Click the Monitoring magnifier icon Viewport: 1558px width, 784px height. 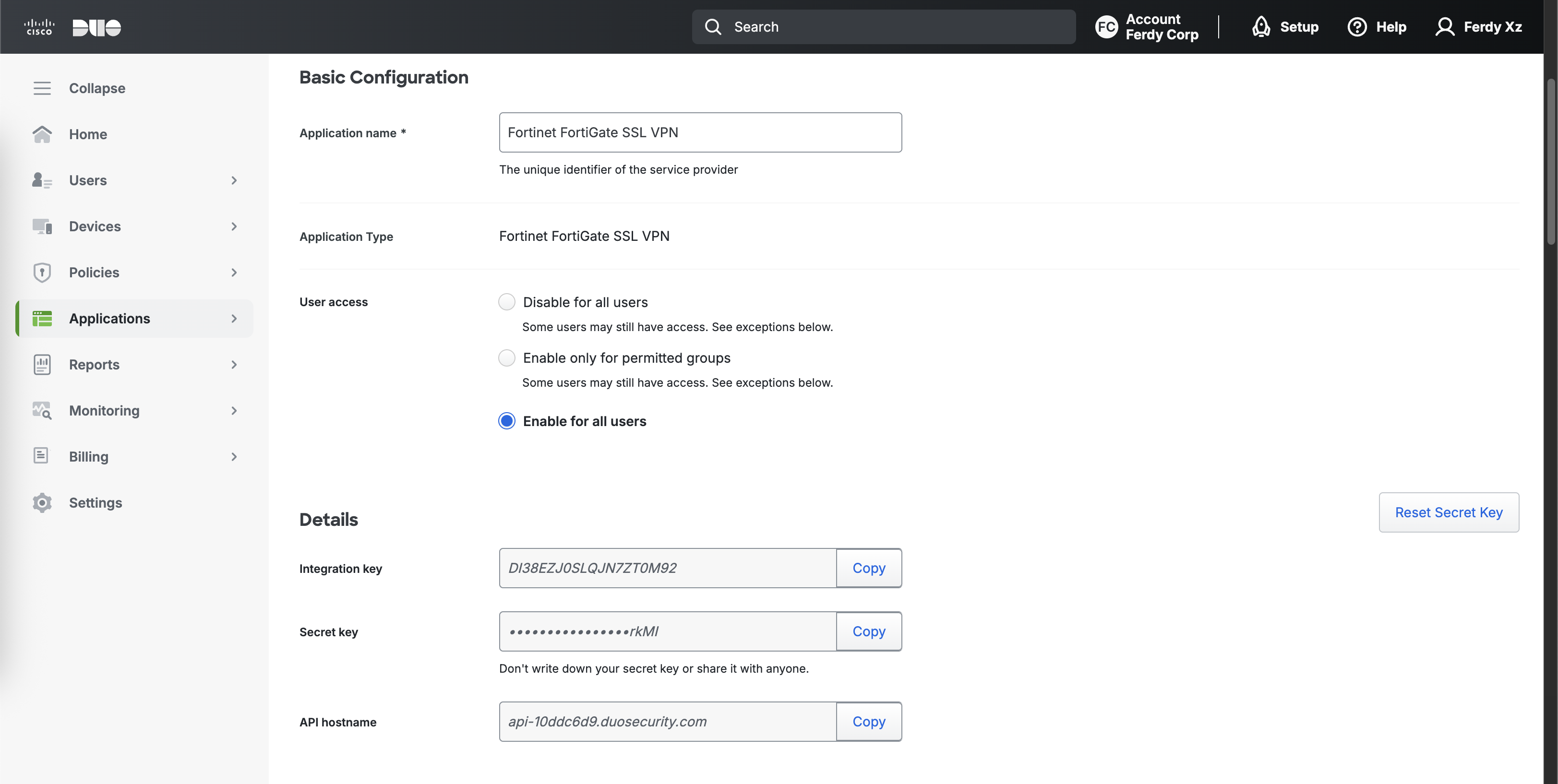pyautogui.click(x=42, y=410)
